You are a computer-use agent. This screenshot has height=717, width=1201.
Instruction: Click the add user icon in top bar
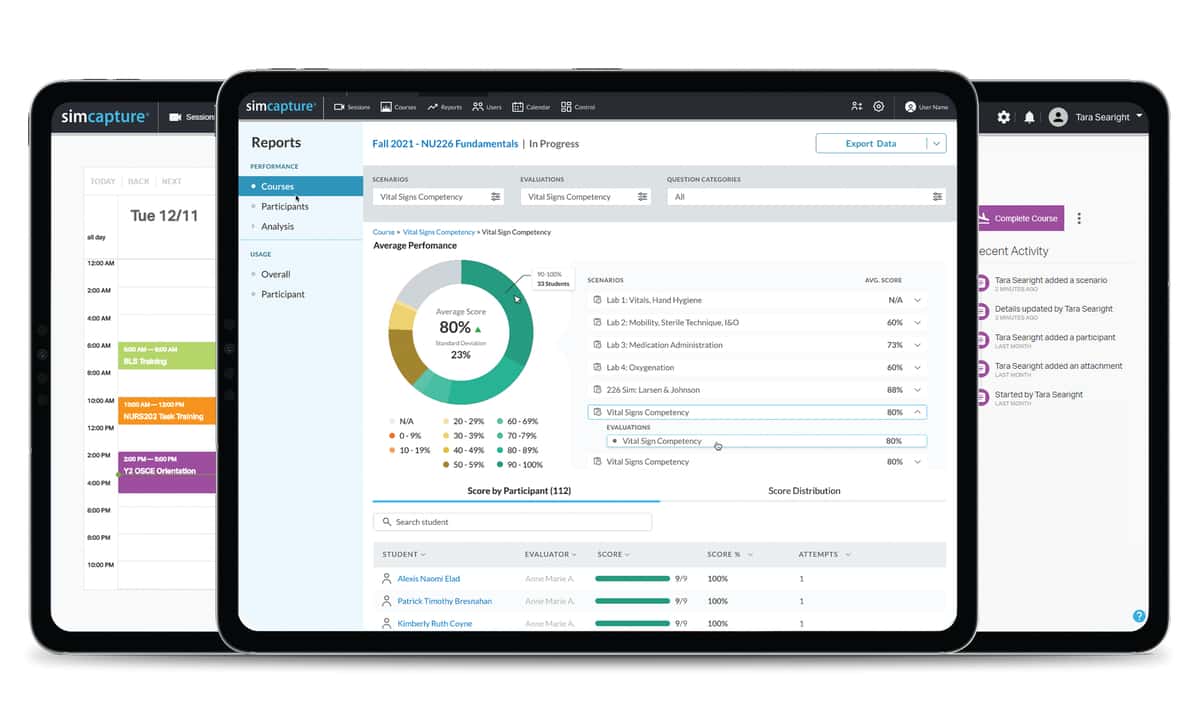tap(856, 107)
